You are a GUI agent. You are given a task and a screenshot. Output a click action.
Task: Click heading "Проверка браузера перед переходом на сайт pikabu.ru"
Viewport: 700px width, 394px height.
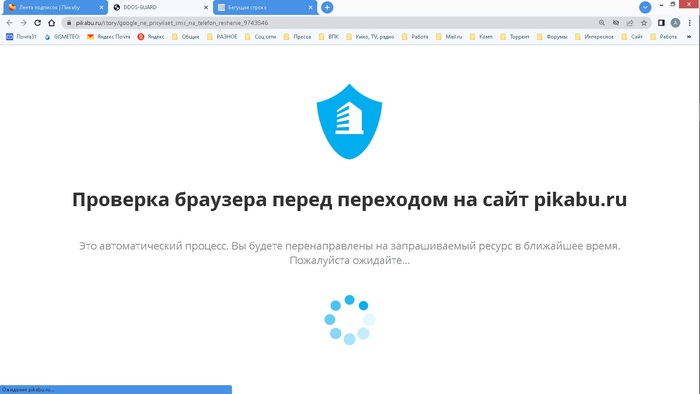click(x=350, y=199)
